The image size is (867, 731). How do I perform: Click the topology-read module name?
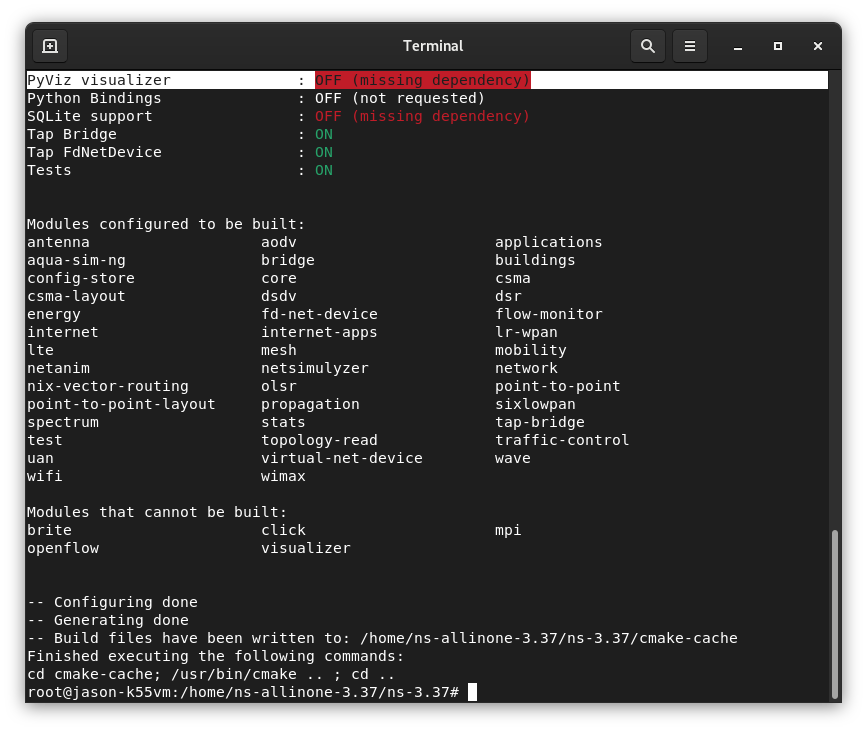pyautogui.click(x=319, y=440)
